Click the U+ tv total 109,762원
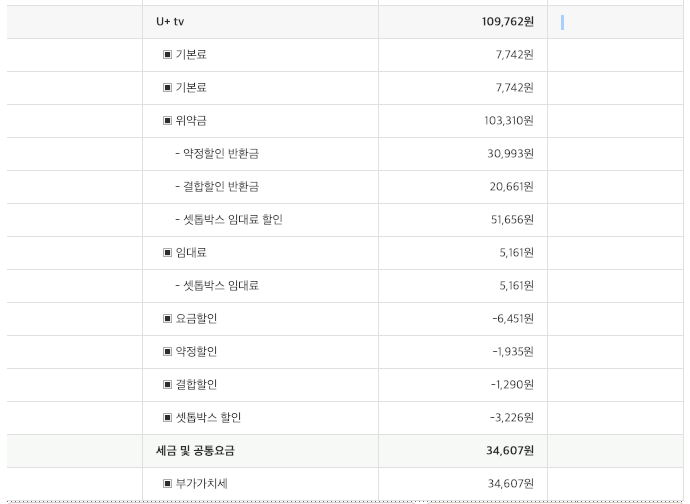This screenshot has height=504, width=690. pos(507,22)
